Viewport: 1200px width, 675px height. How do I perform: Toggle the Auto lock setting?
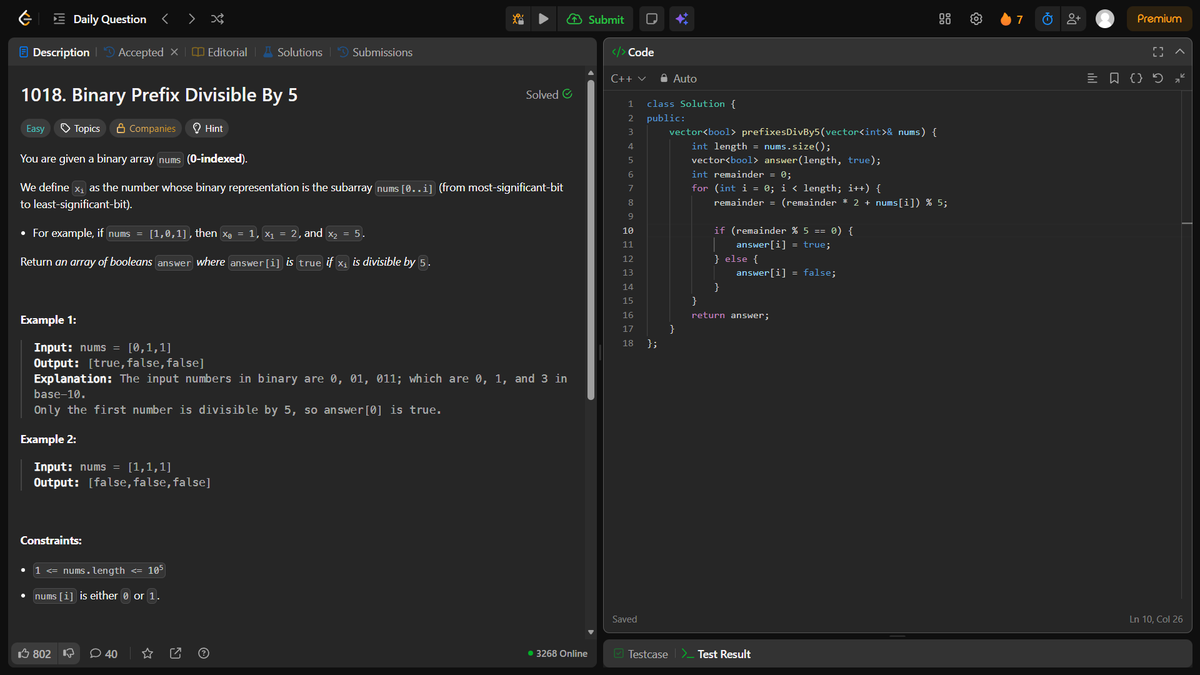pos(679,78)
